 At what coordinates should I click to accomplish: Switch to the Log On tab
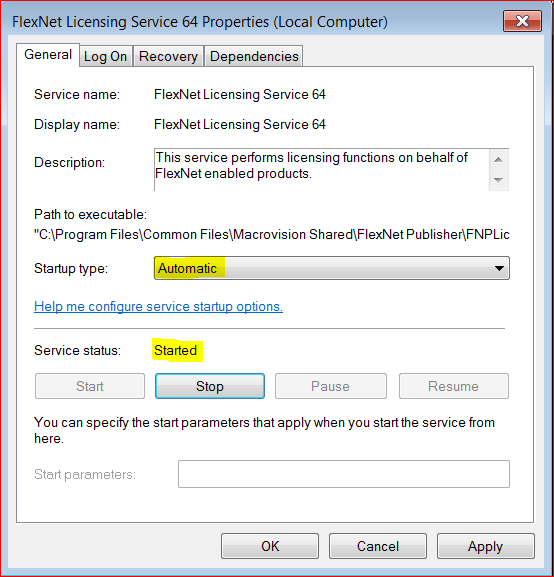(x=106, y=56)
